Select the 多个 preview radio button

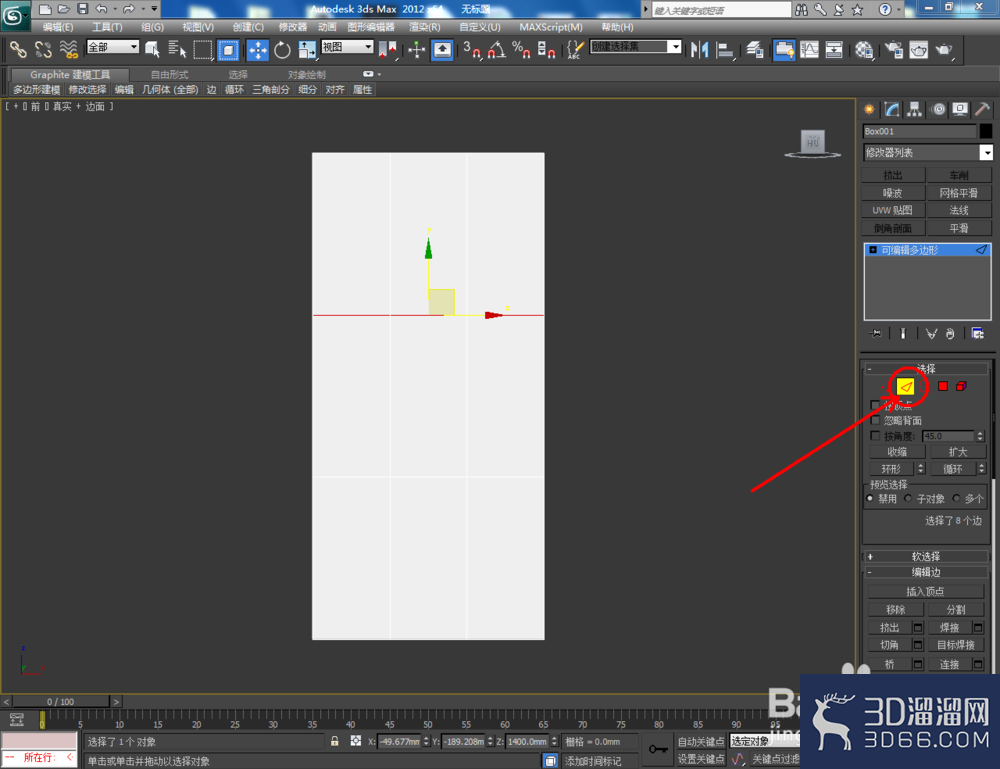coord(956,498)
